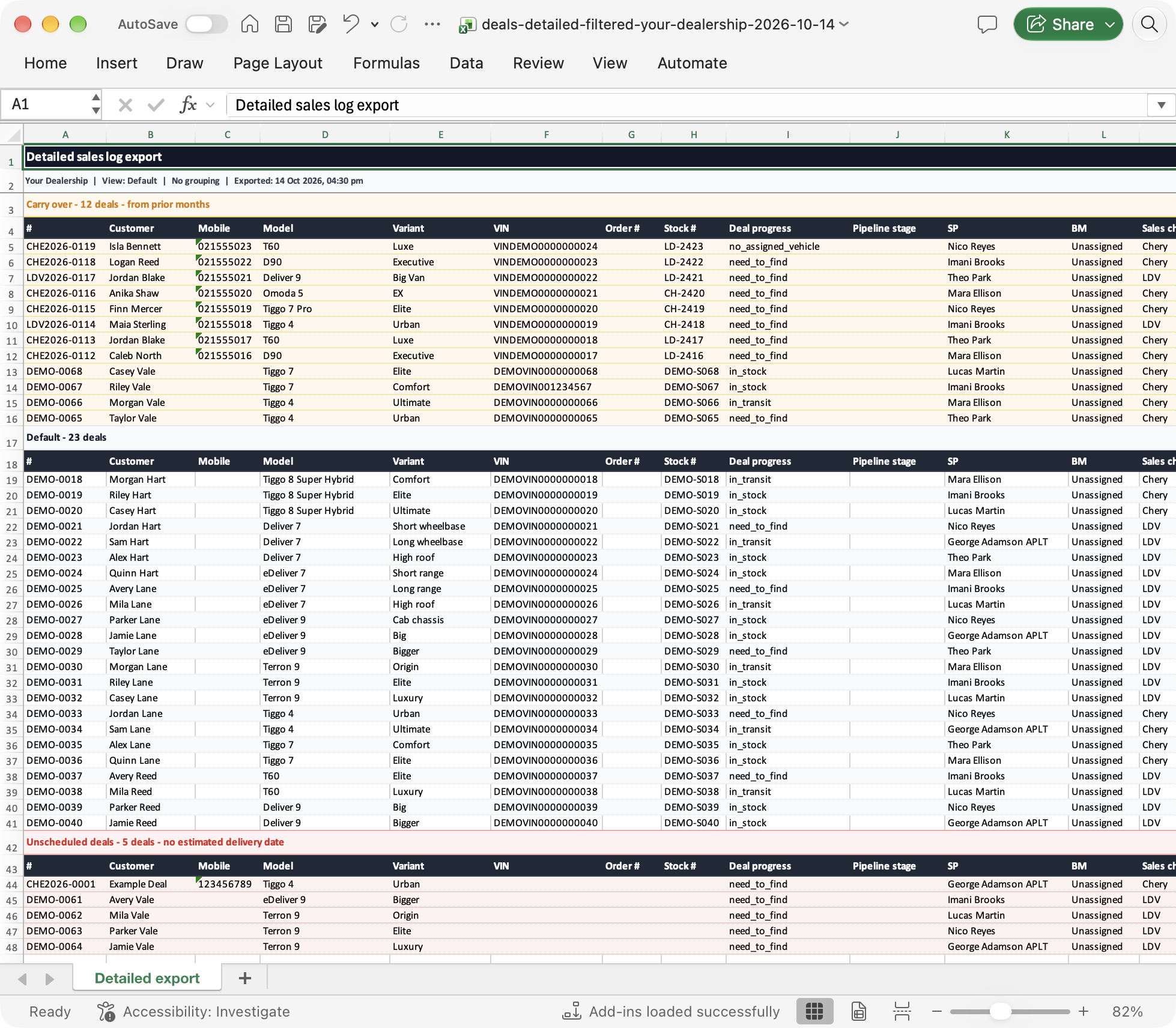
Task: Open the Home ribbon tab
Action: pos(46,63)
